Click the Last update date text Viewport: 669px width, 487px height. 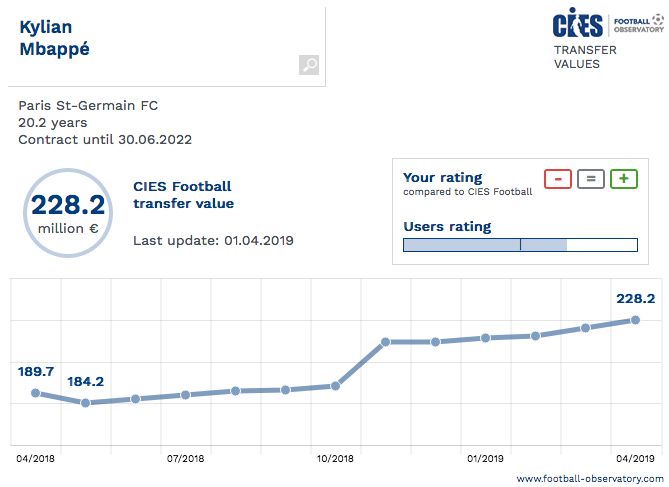(x=213, y=241)
